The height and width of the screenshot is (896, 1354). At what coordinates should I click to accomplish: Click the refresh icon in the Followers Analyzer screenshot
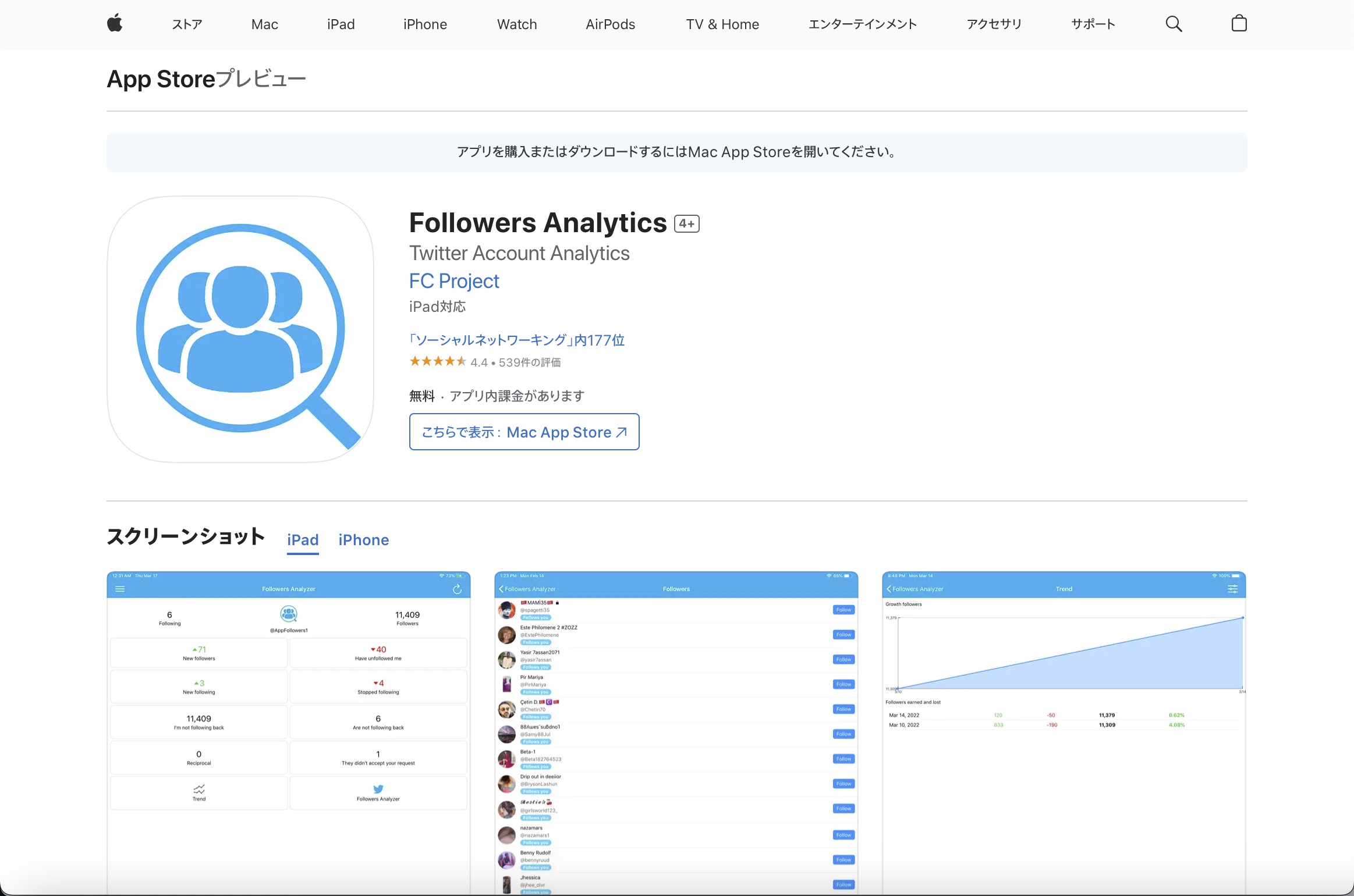click(458, 588)
